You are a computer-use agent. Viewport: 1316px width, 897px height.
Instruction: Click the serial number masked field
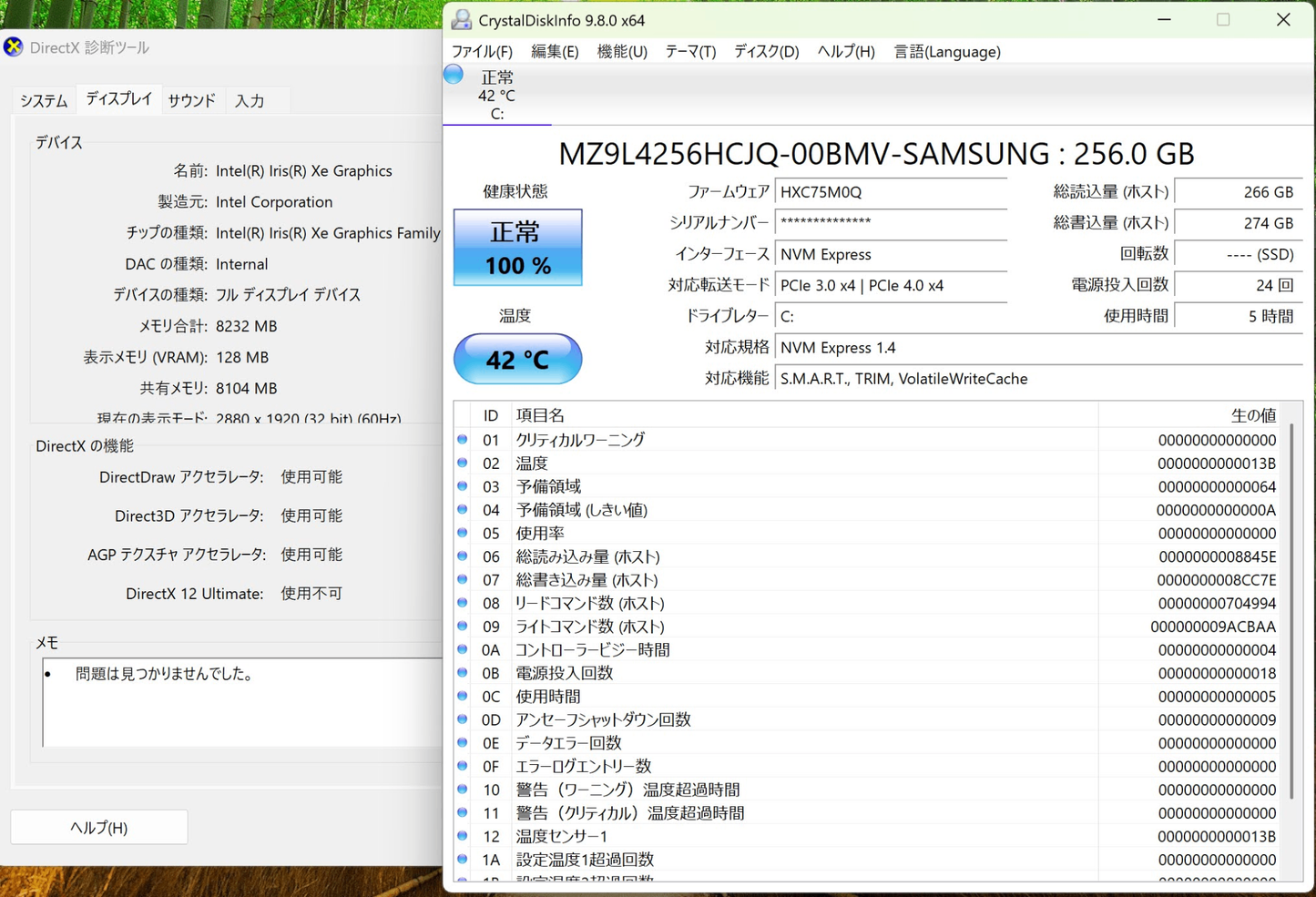tap(891, 223)
